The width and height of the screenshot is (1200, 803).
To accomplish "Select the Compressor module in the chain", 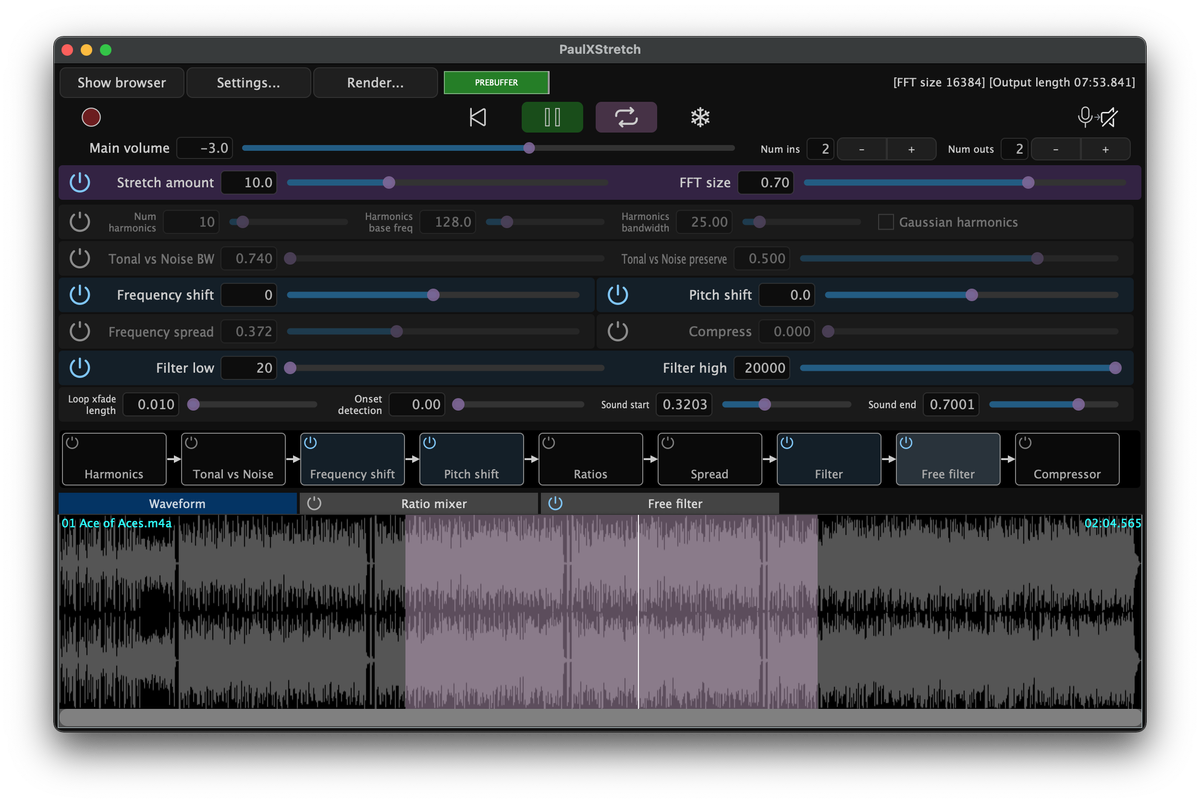I will (x=1066, y=459).
